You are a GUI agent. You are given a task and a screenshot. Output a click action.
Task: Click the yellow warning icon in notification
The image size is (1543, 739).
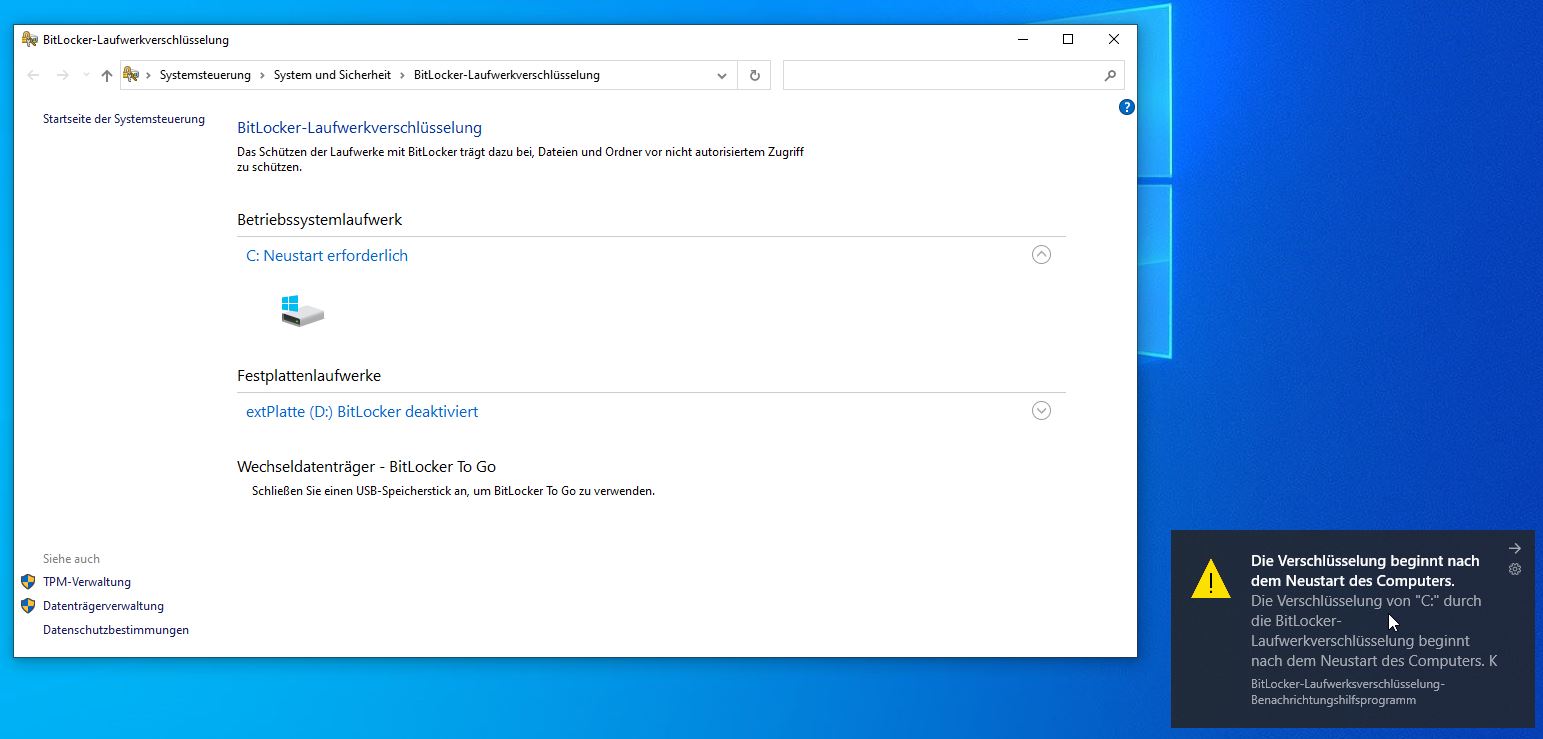1211,579
